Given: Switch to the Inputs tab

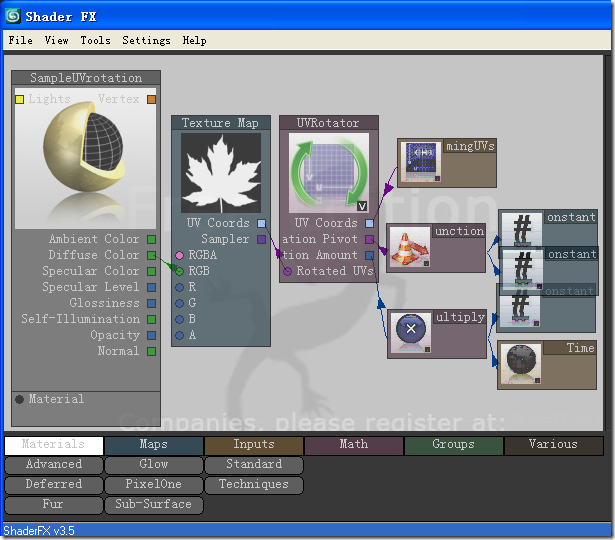Looking at the screenshot, I should (254, 445).
